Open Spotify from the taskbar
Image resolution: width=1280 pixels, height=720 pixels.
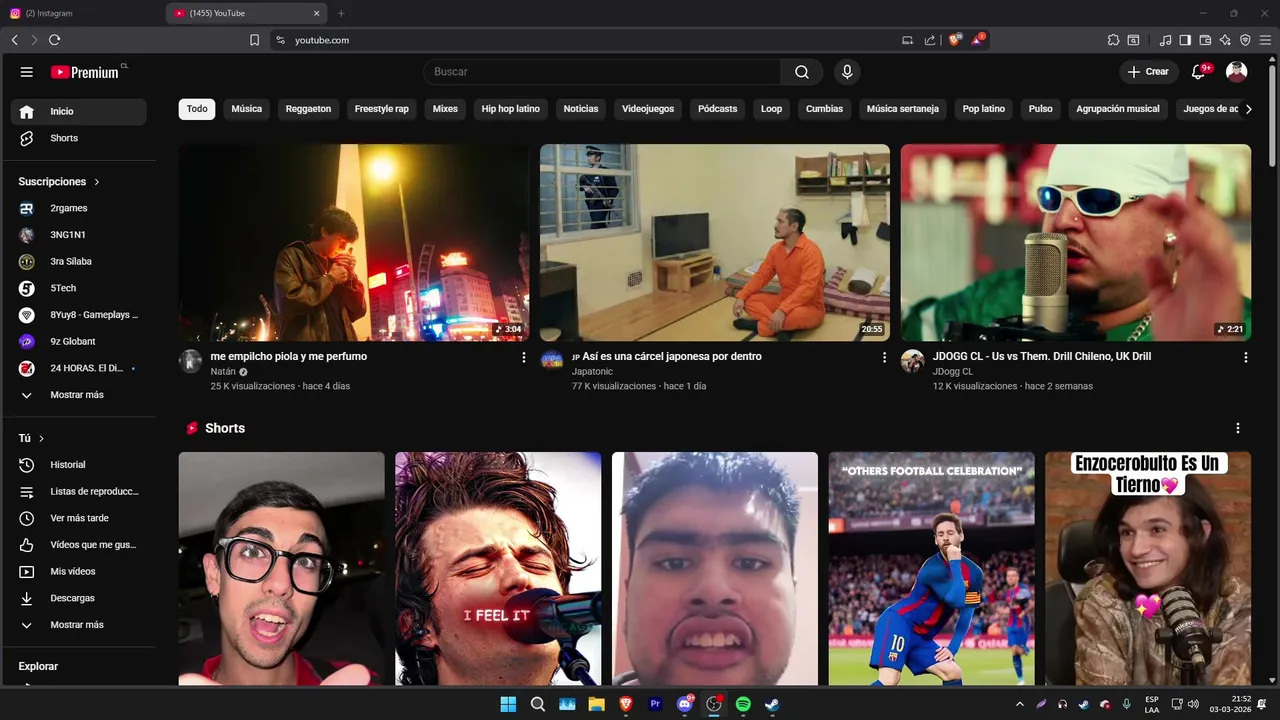(x=743, y=704)
